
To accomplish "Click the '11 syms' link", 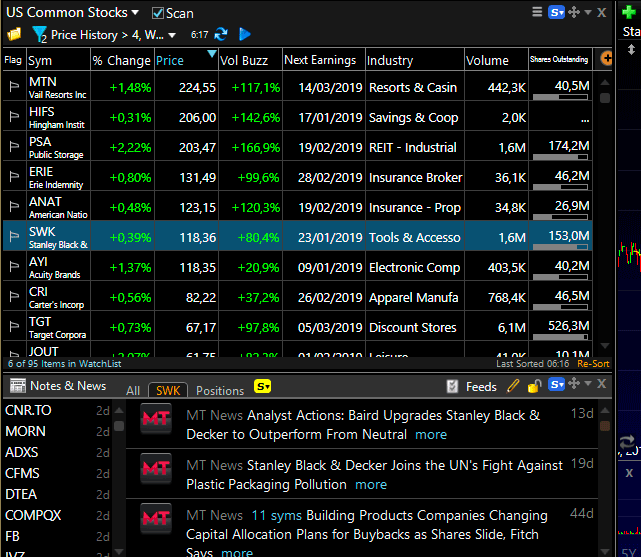I will coord(276,515).
